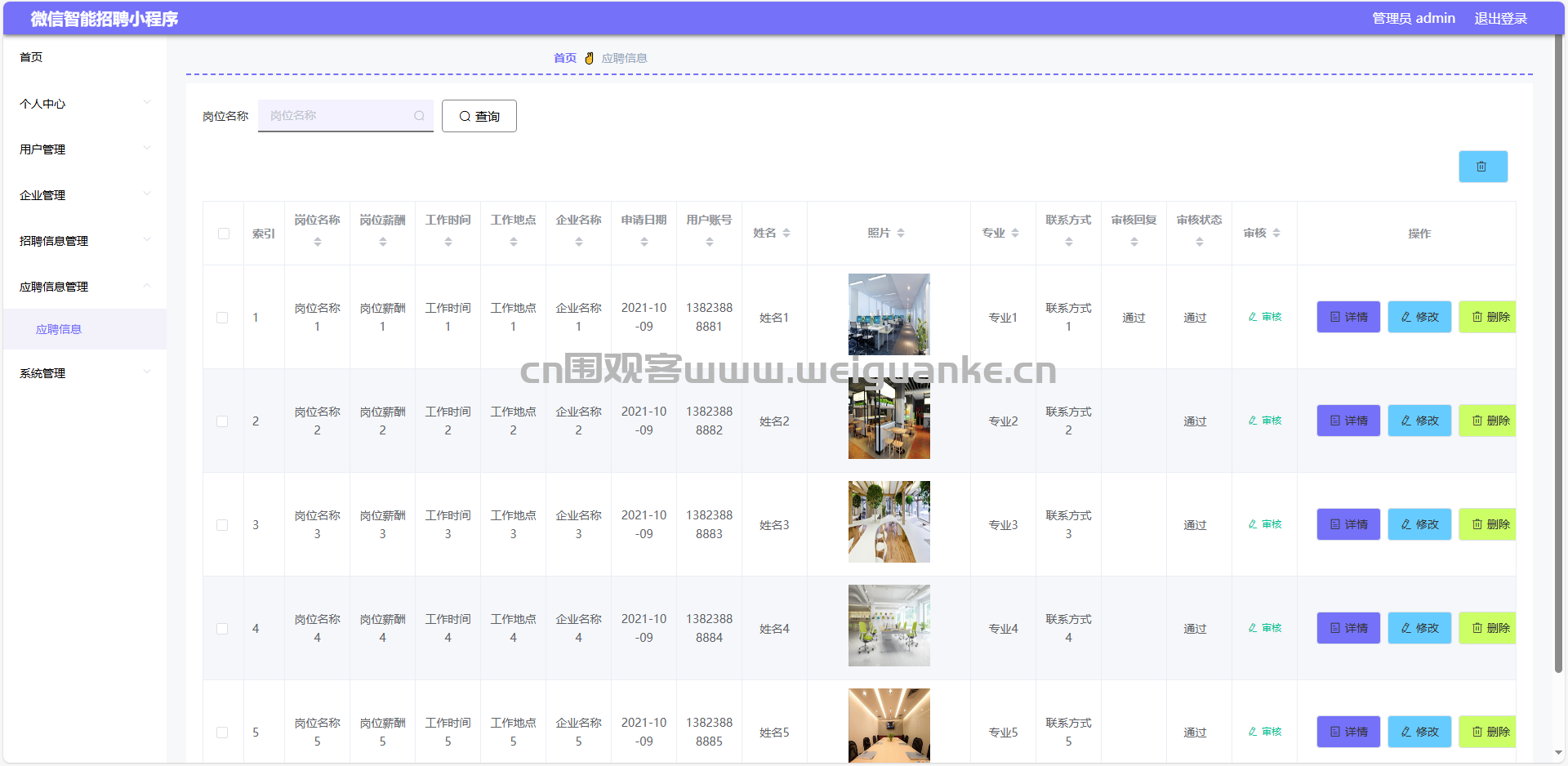Select the checkbox for row 4
This screenshot has width=1568, height=766.
(x=222, y=629)
